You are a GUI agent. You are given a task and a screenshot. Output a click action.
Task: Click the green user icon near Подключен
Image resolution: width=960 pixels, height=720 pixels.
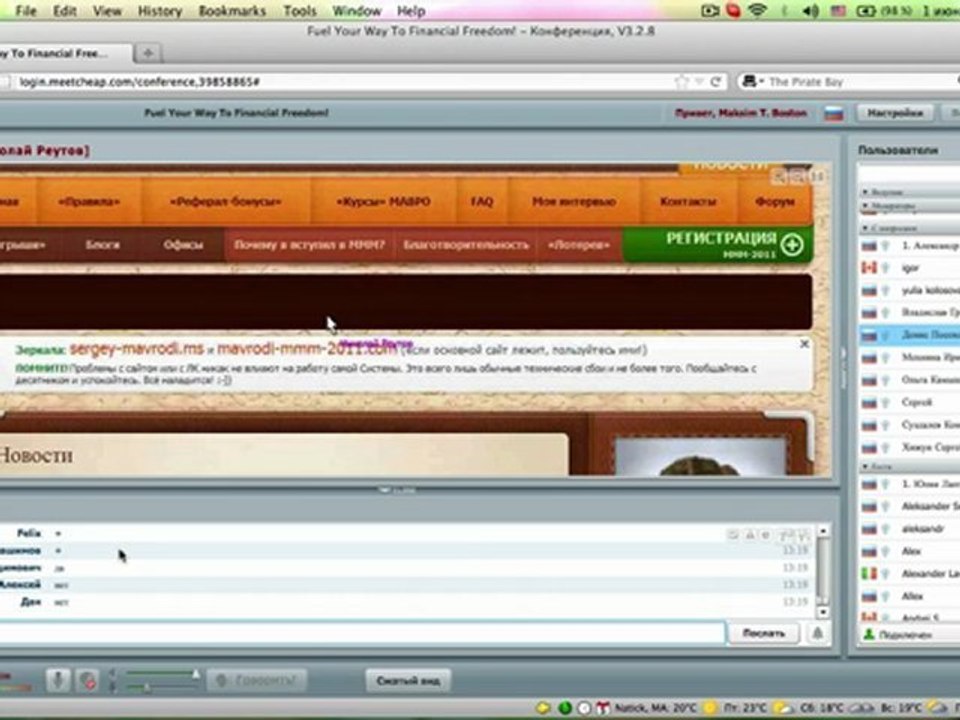coord(868,635)
